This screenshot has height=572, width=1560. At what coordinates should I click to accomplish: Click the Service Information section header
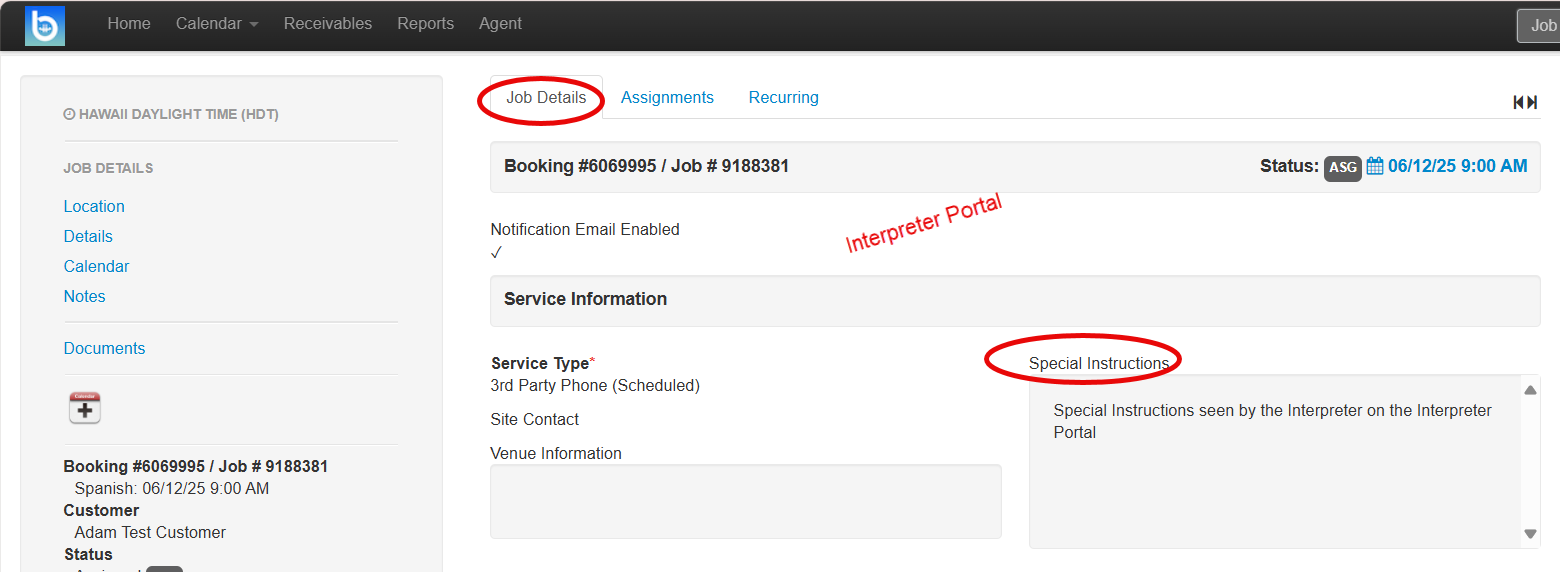(x=1015, y=300)
